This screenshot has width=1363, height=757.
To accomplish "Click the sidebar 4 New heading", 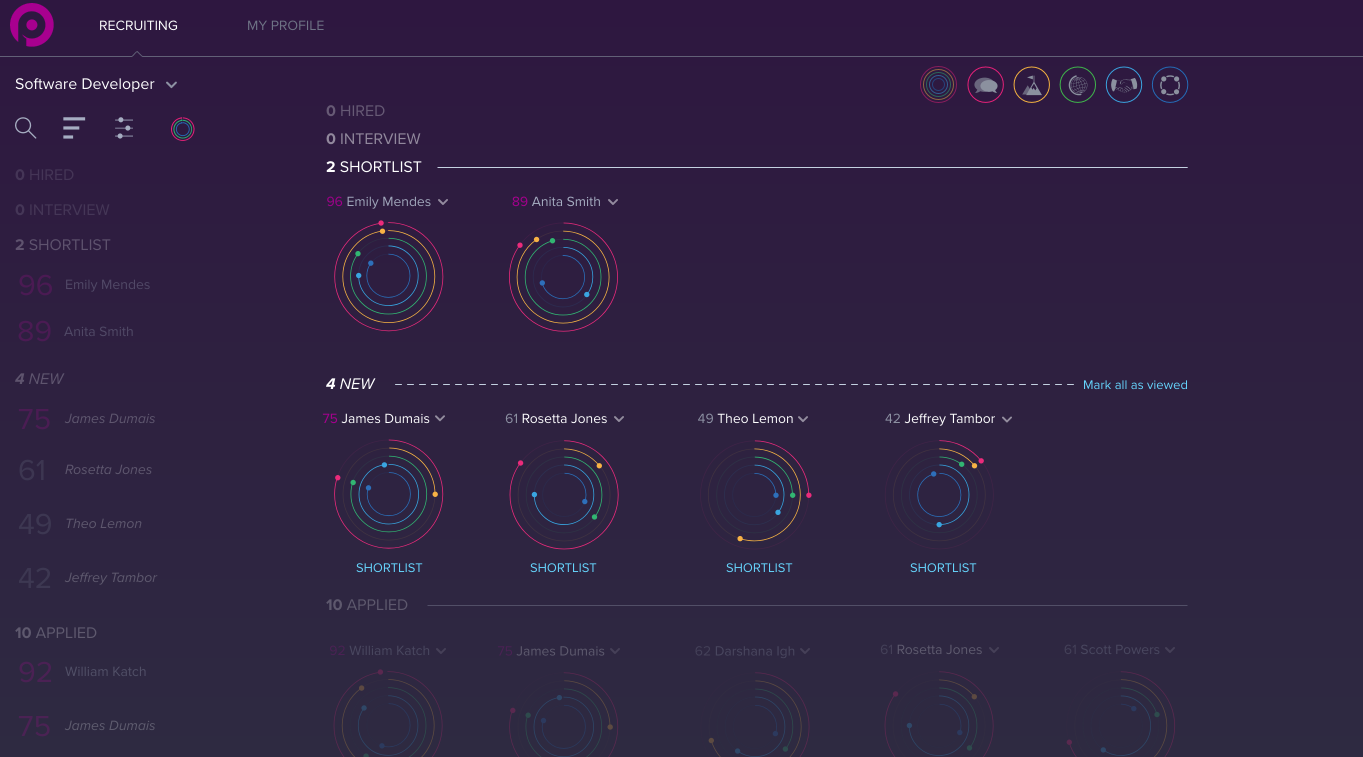I will click(x=39, y=379).
